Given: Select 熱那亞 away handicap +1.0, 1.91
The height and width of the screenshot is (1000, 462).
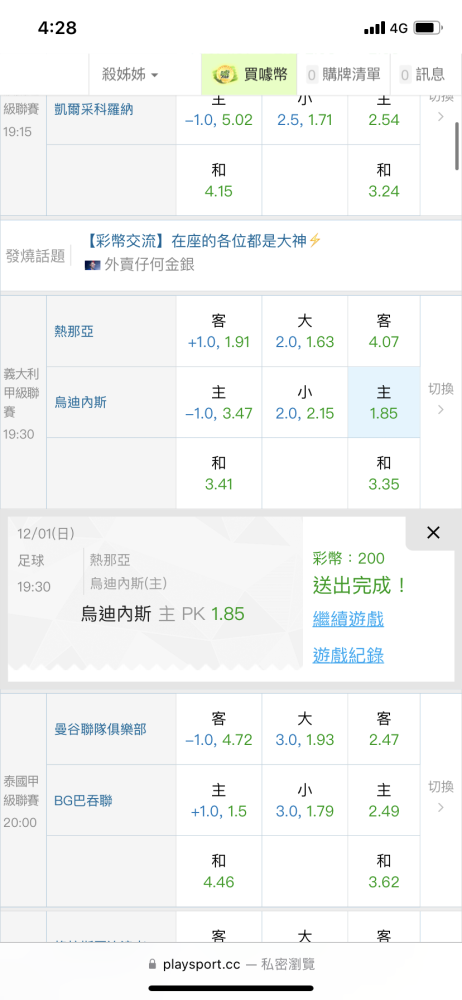Looking at the screenshot, I should [219, 331].
